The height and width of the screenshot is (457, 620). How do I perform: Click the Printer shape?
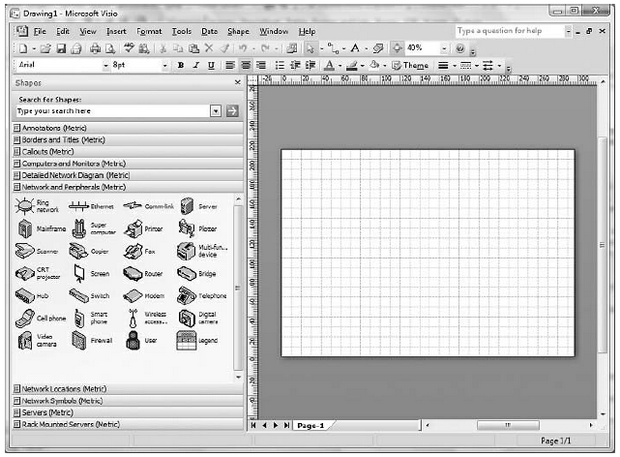click(134, 229)
